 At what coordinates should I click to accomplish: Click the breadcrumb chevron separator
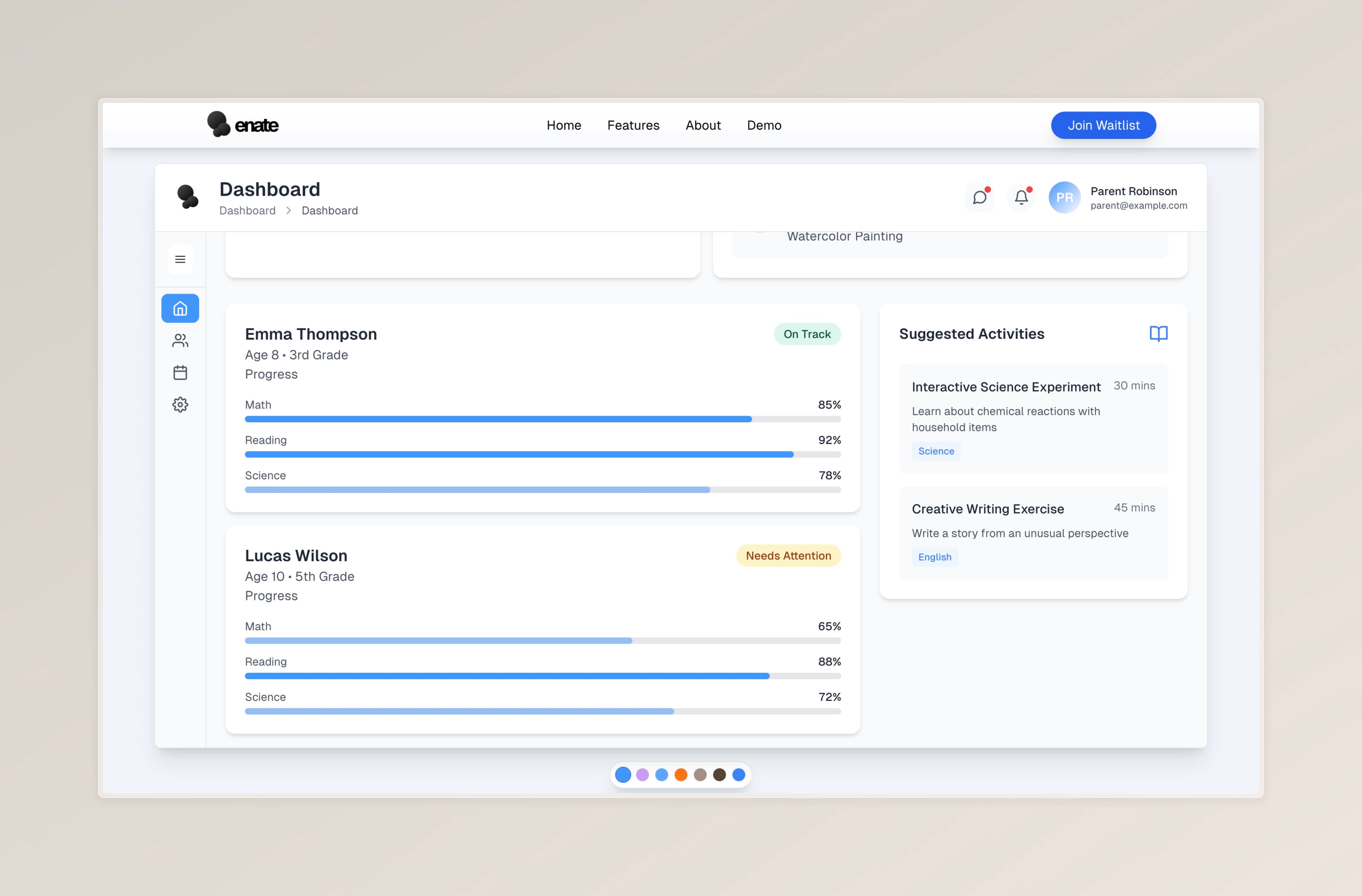pos(288,211)
